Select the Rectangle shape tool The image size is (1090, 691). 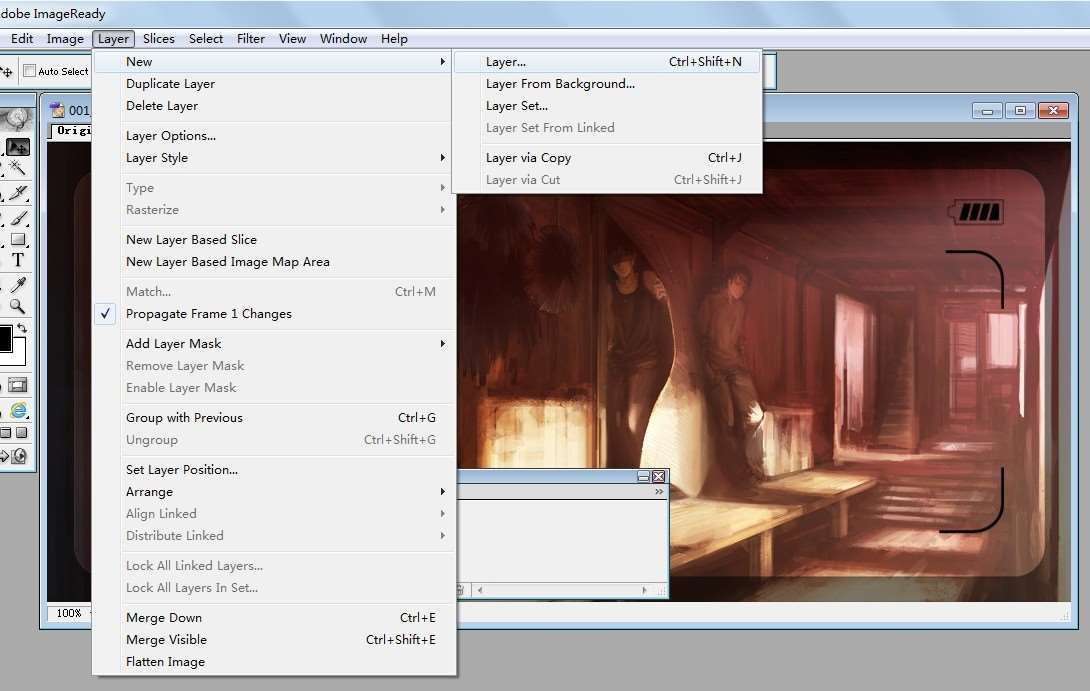(18, 240)
